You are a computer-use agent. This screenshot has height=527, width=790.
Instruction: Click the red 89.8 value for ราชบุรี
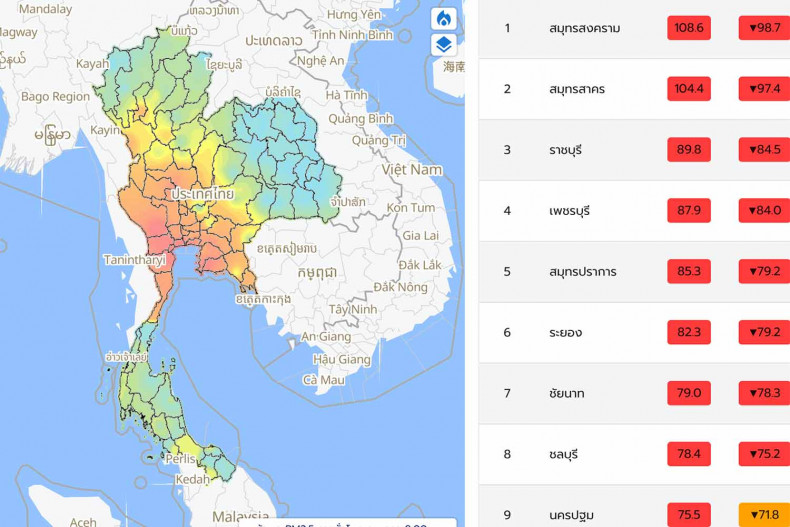689,150
